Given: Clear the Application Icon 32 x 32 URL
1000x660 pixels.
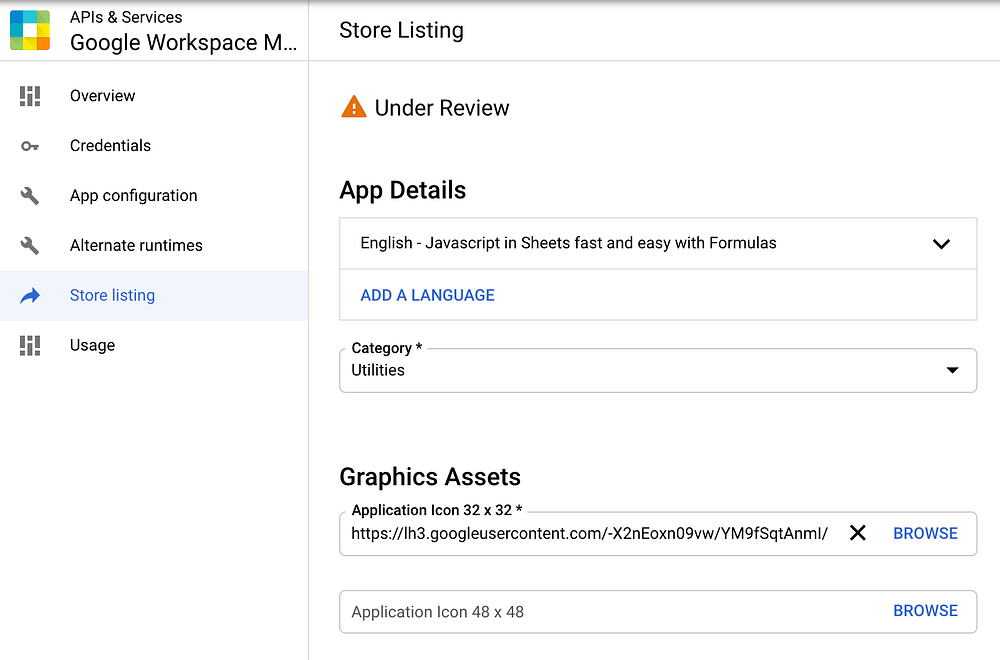Looking at the screenshot, I should pyautogui.click(x=857, y=533).
